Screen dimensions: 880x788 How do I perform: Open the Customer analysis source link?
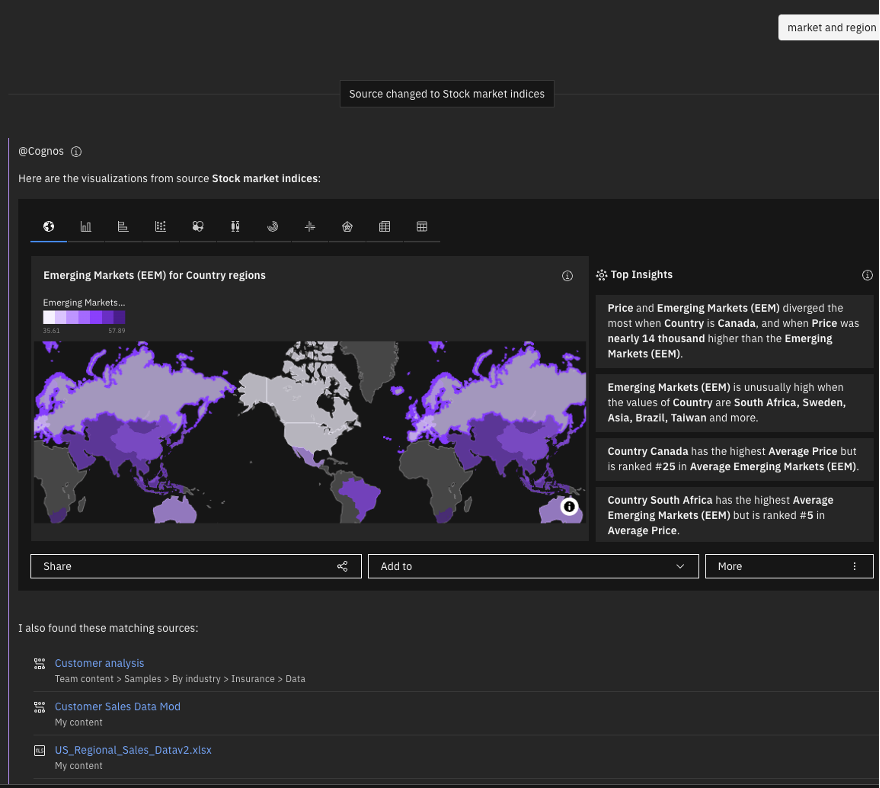point(99,663)
